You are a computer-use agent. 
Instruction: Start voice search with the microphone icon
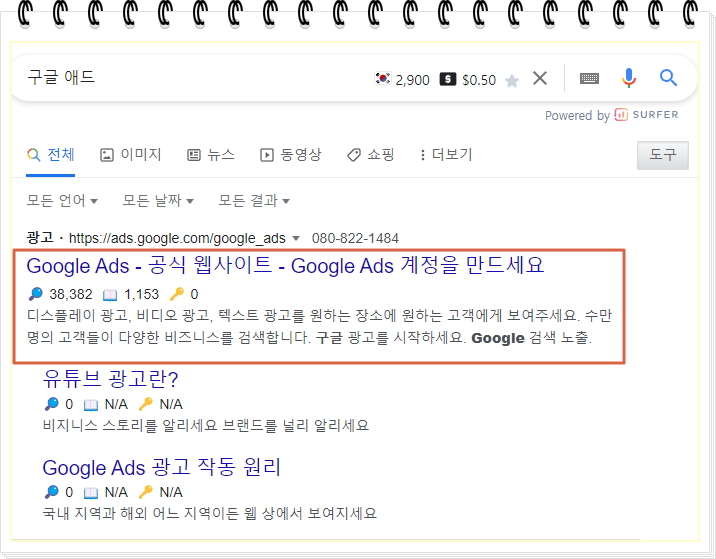[628, 78]
